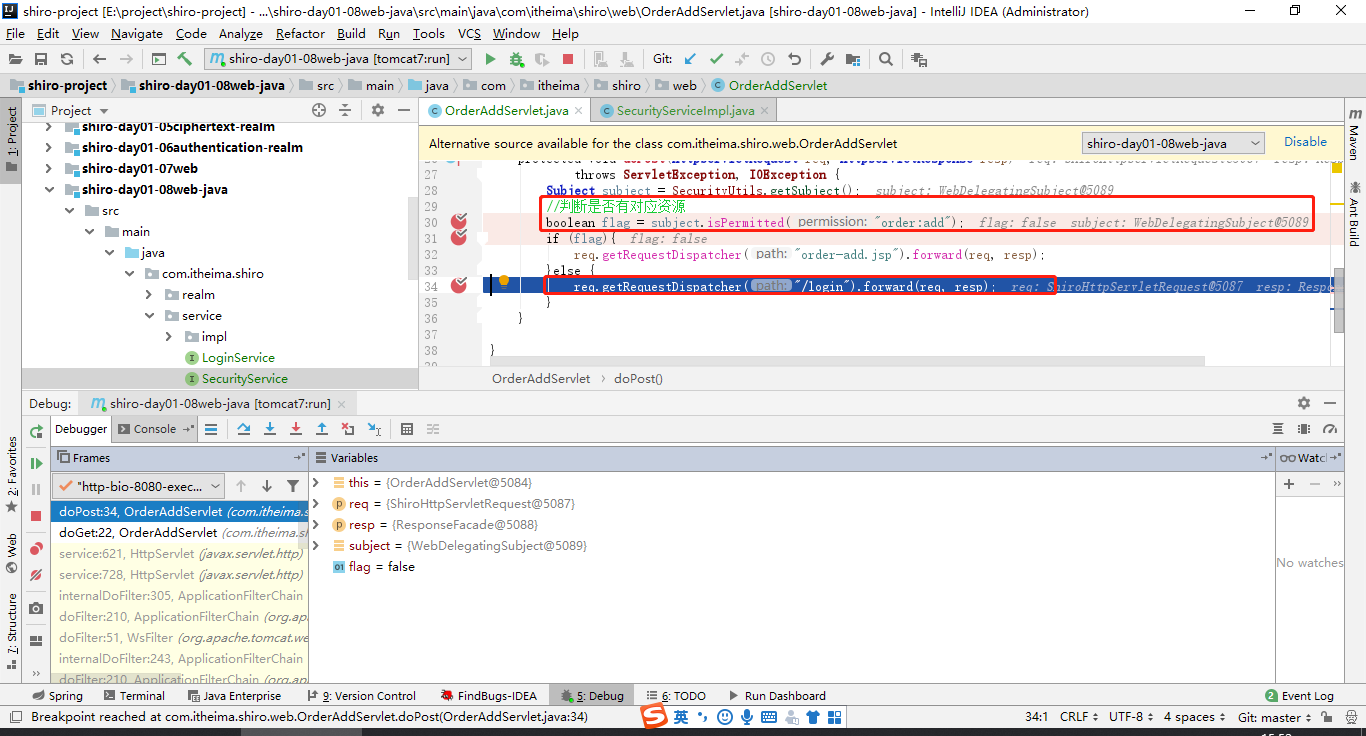Screen dimensions: 1366x736
Task: Click Step Over in debugger toolbar
Action: coord(244,429)
